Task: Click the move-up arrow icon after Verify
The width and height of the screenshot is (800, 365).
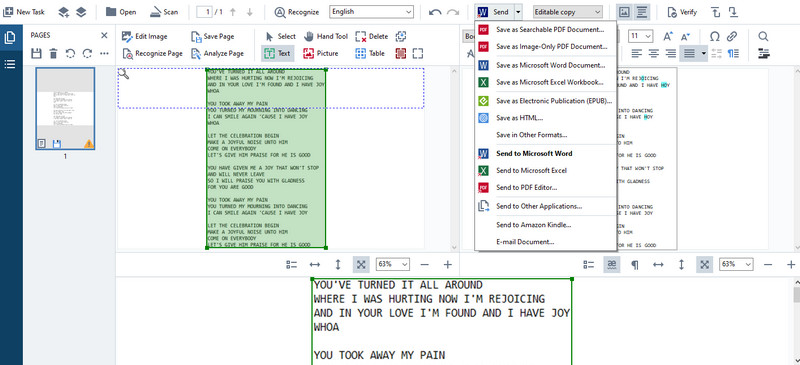Action: (716, 12)
